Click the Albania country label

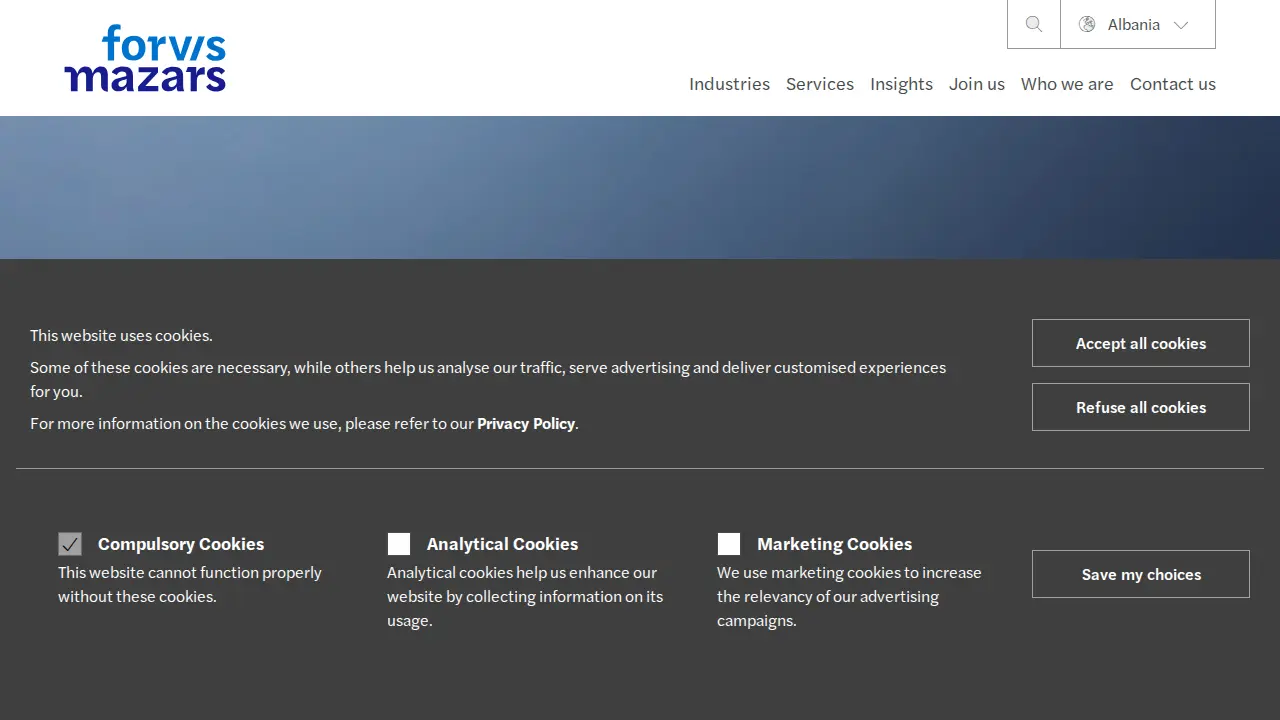1134,25
